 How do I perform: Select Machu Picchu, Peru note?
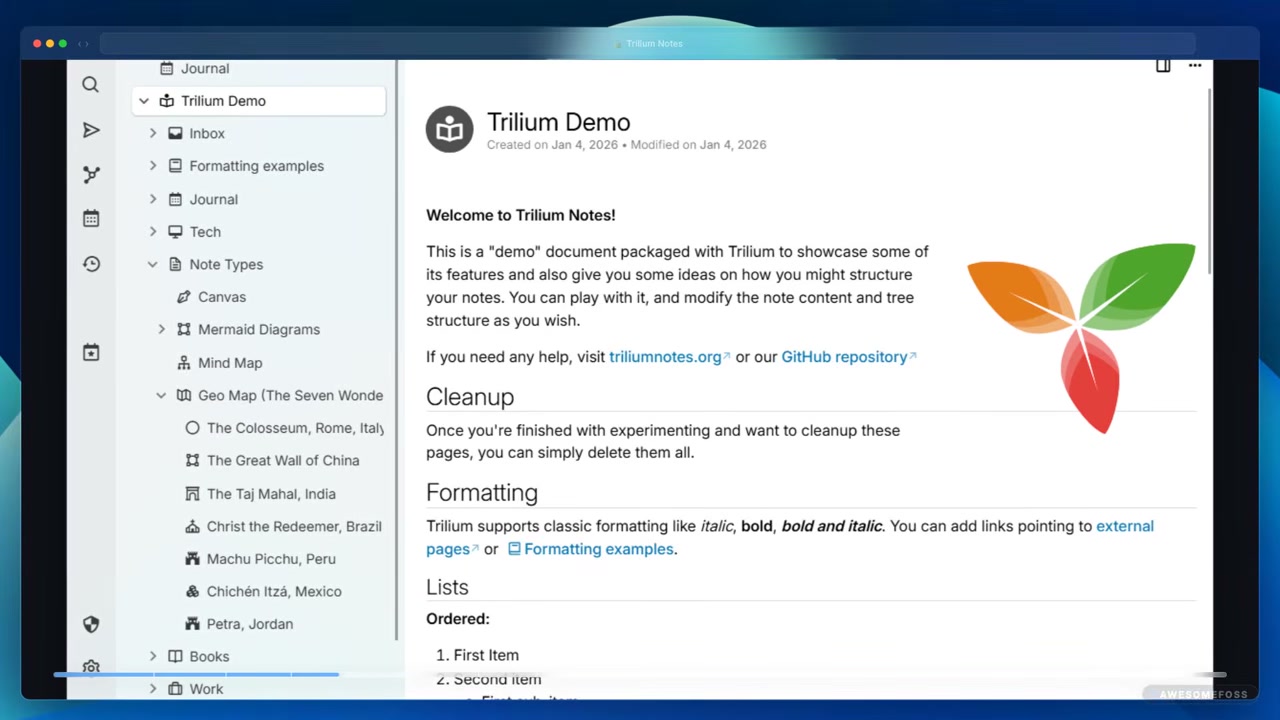click(x=260, y=559)
